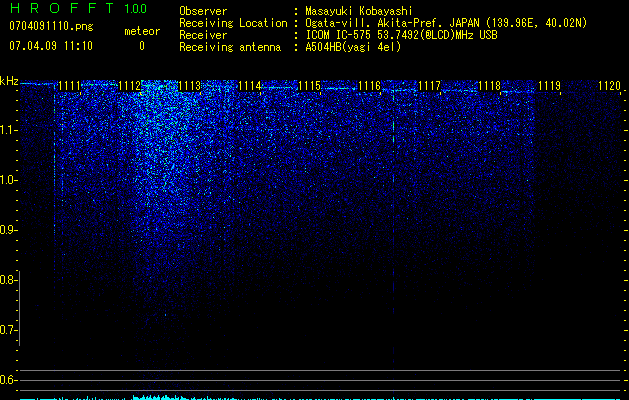Click the 1113 time marker
Viewport: 629px width, 400px height.
tap(189, 86)
